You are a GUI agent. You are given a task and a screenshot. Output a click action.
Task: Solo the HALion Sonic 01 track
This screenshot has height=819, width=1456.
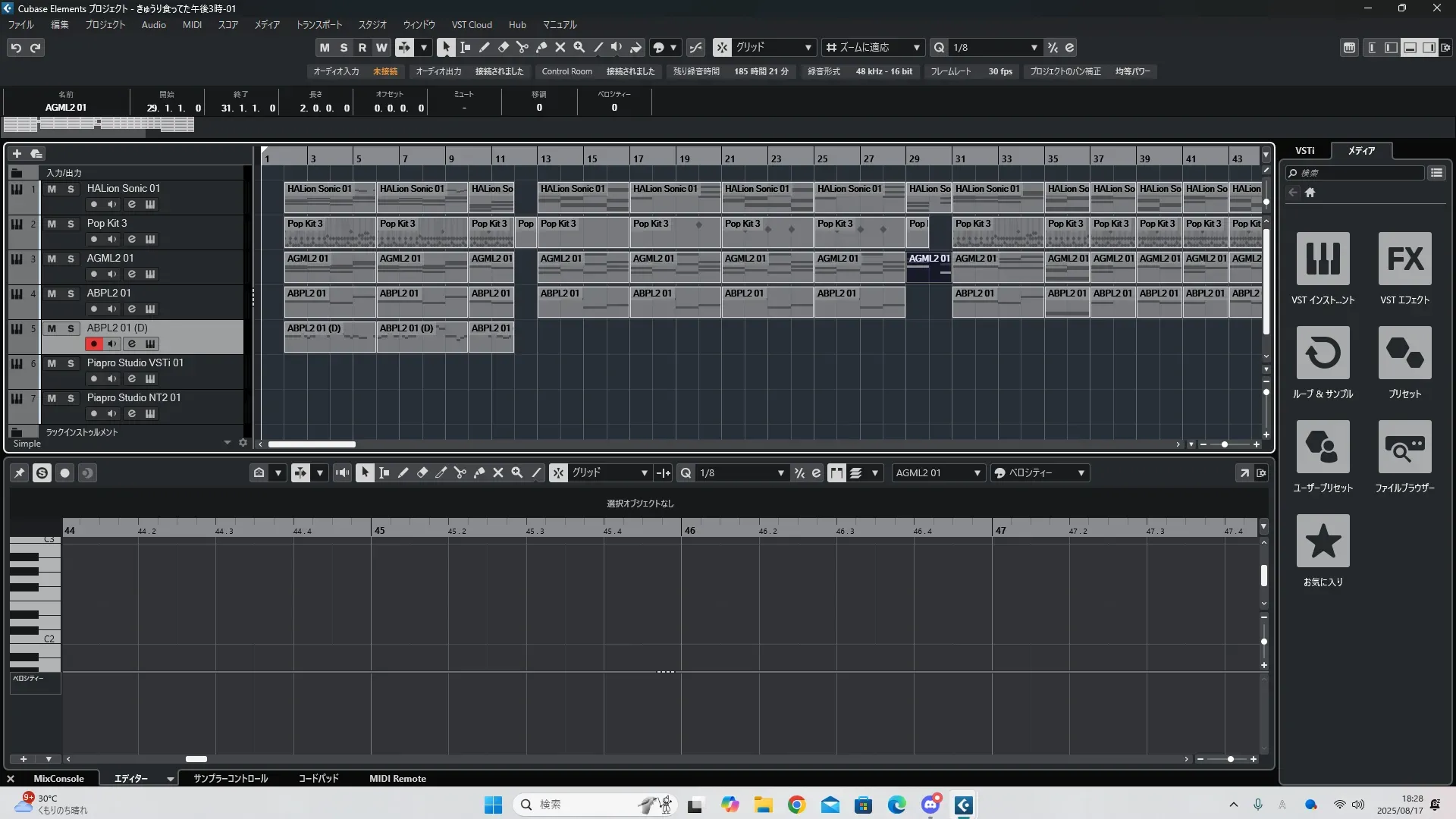(x=71, y=189)
